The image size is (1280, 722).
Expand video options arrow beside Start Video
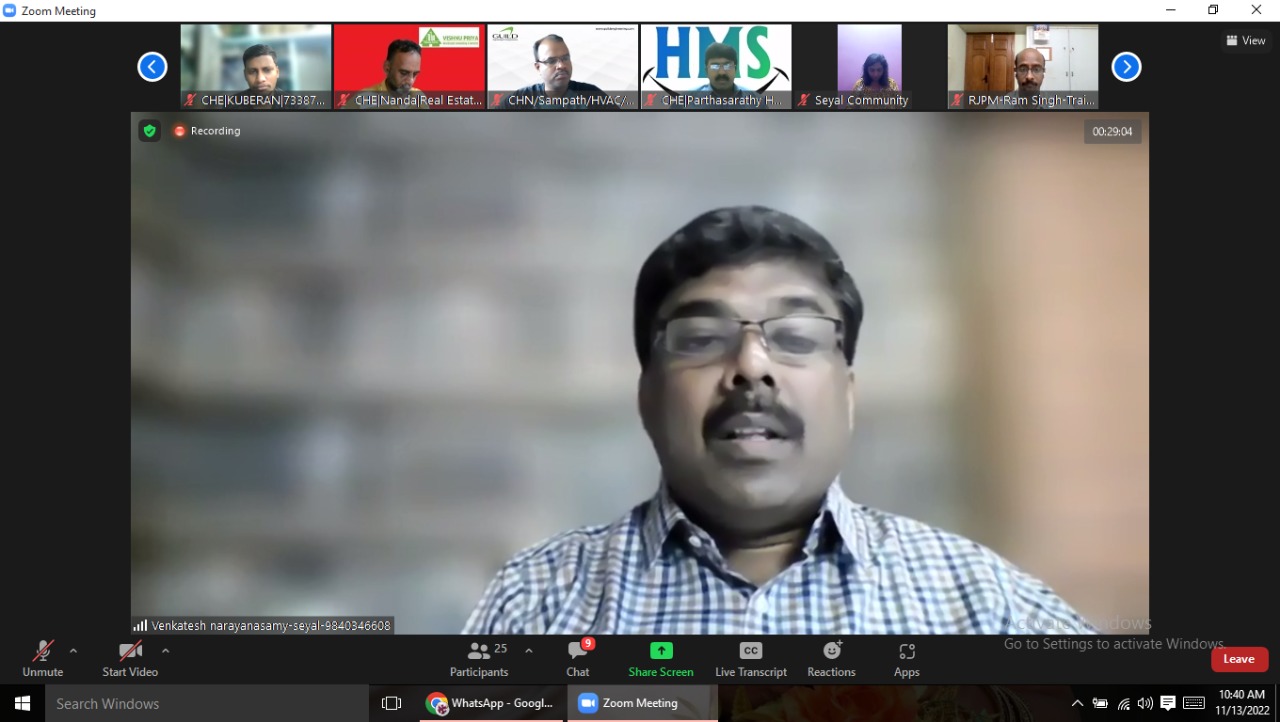click(x=165, y=651)
